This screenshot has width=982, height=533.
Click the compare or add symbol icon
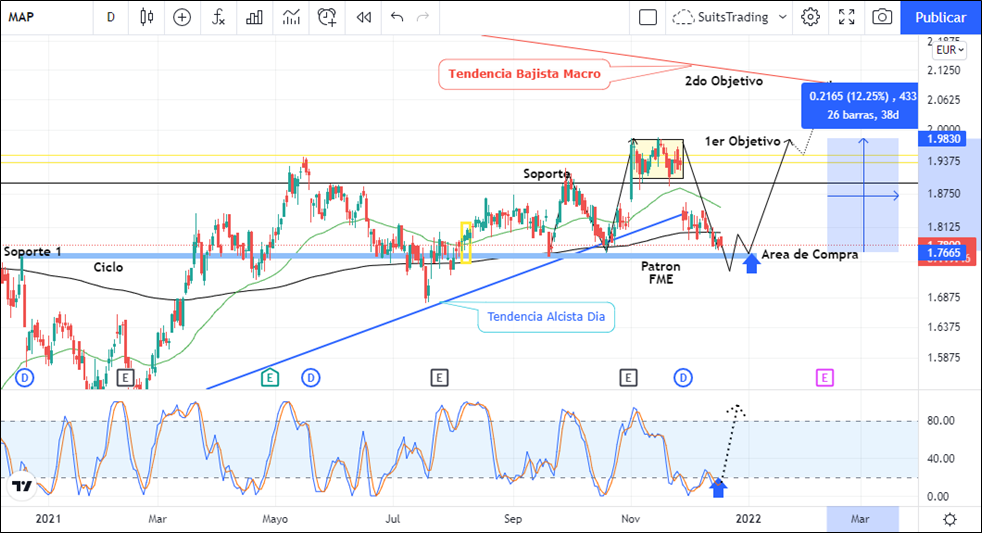(182, 17)
